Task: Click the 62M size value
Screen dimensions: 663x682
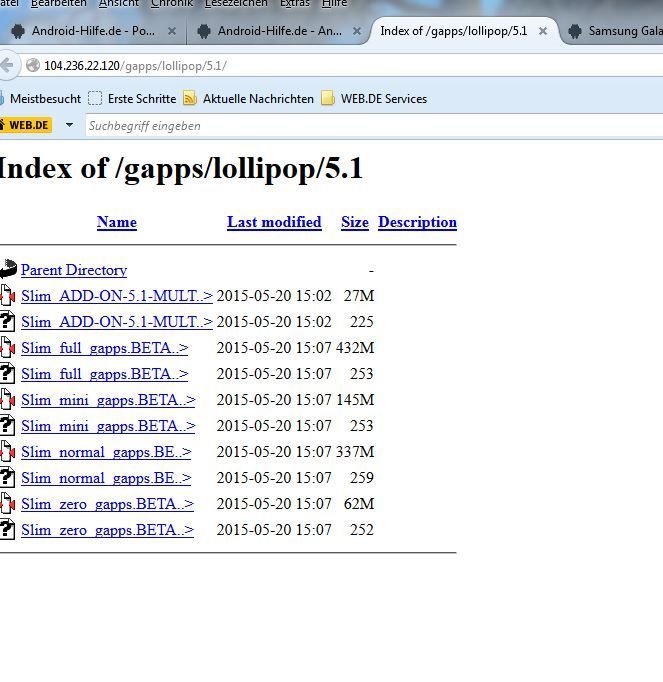Action: pos(359,504)
